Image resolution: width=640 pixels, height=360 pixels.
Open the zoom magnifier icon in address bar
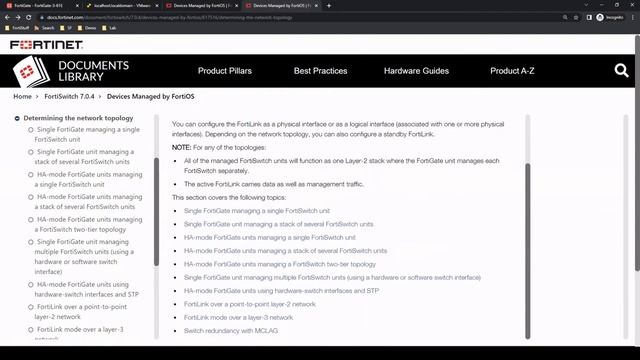(x=565, y=18)
